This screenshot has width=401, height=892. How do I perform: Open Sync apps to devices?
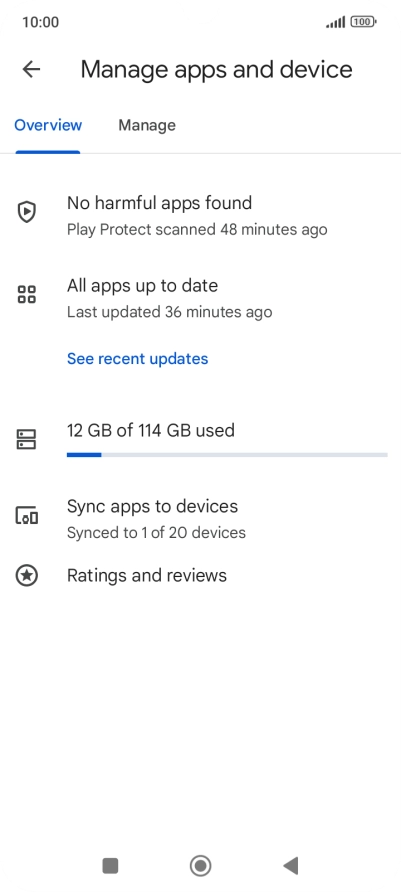point(200,519)
